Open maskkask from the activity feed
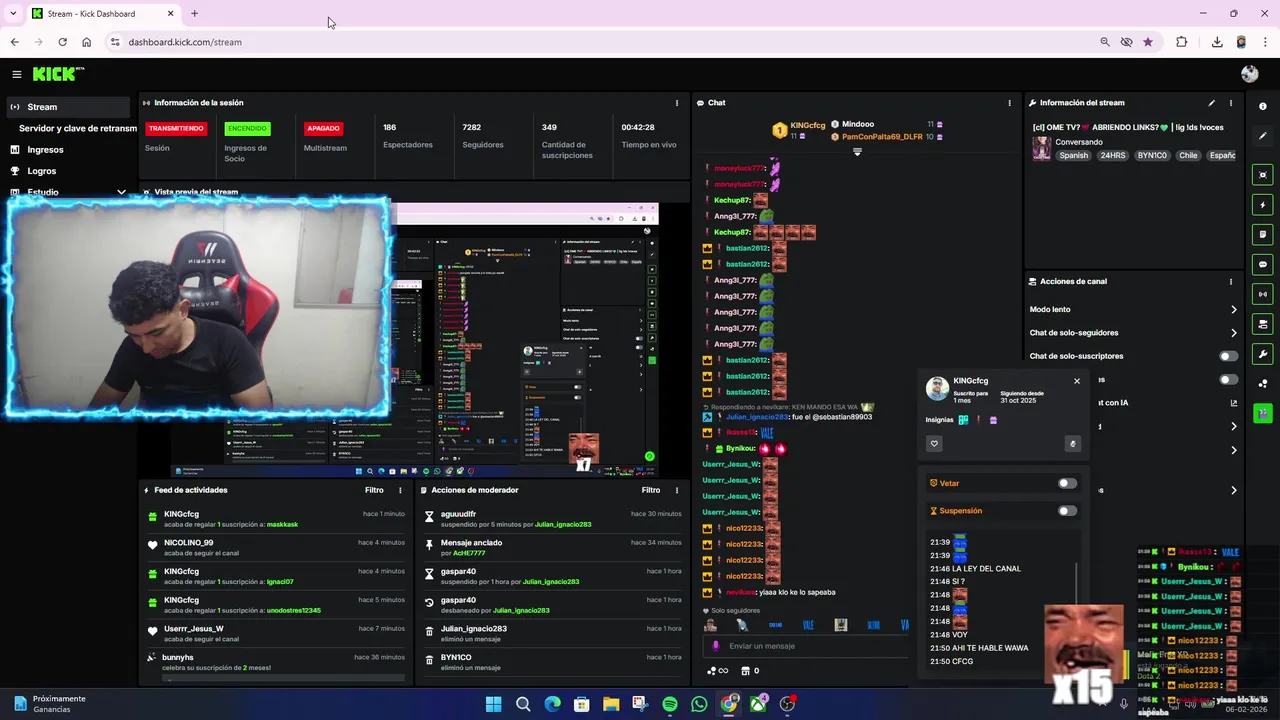1280x720 pixels. 282,524
